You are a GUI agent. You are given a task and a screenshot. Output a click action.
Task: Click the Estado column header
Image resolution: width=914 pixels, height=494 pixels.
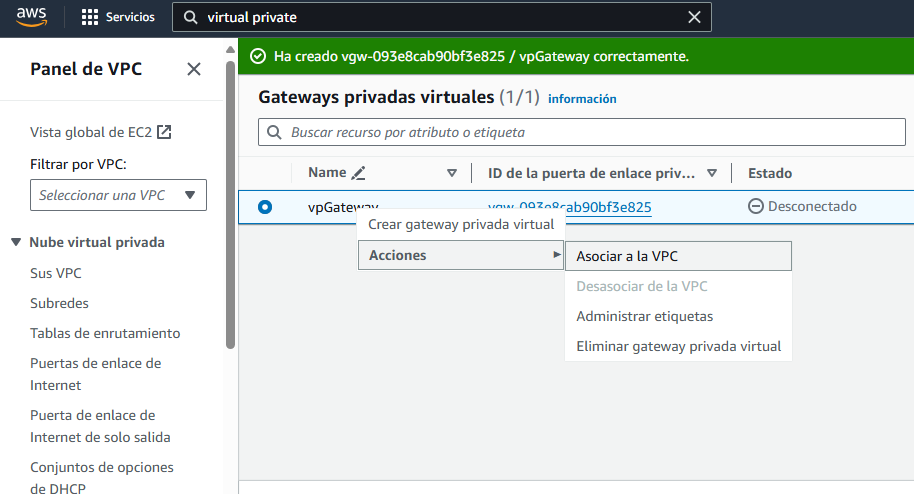770,173
